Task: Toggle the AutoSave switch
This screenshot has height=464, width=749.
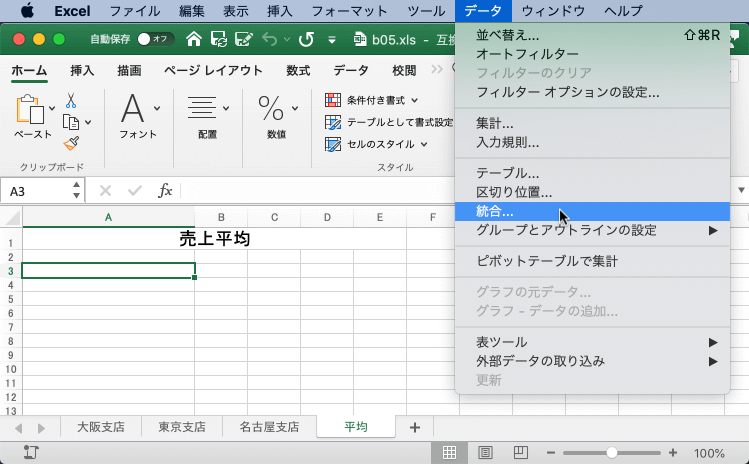Action: (154, 39)
